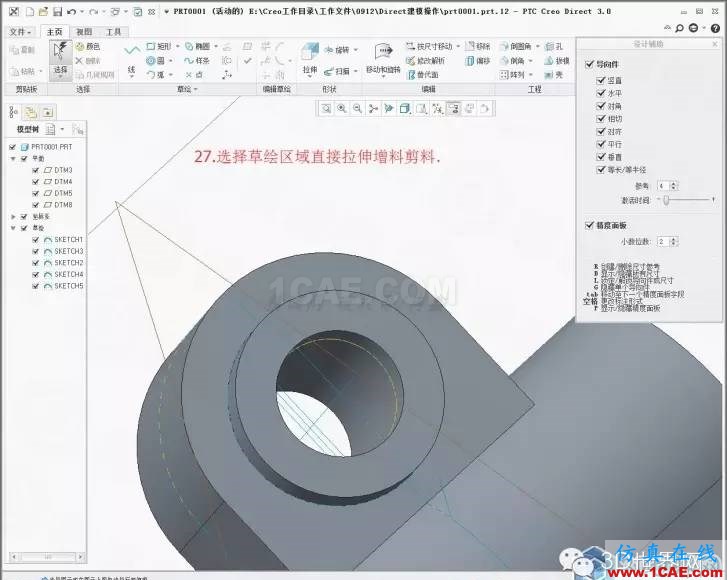This screenshot has height=580, width=727.
Task: Zoom in using the graphics toolbar magnifier
Action: (342, 108)
